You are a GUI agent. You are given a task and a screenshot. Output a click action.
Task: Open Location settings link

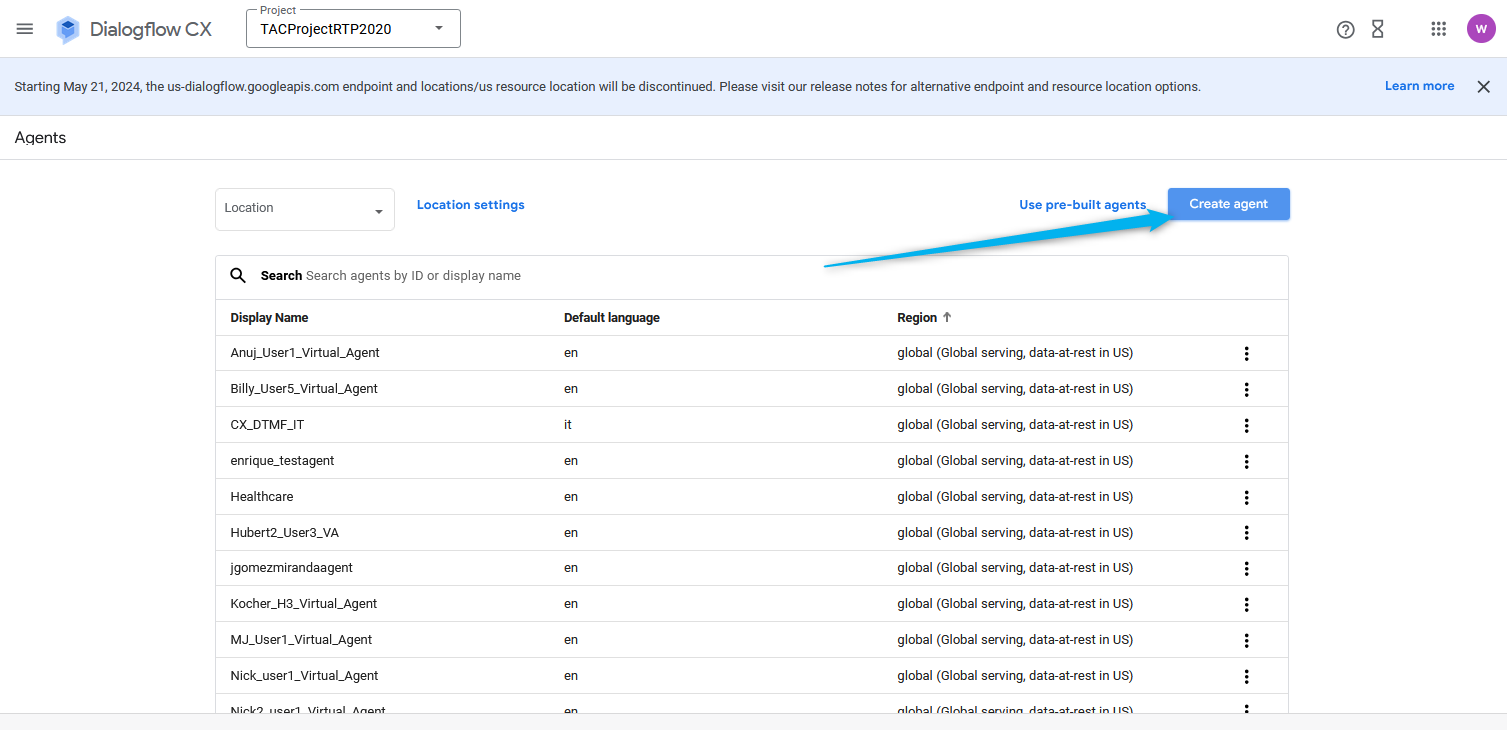(470, 205)
